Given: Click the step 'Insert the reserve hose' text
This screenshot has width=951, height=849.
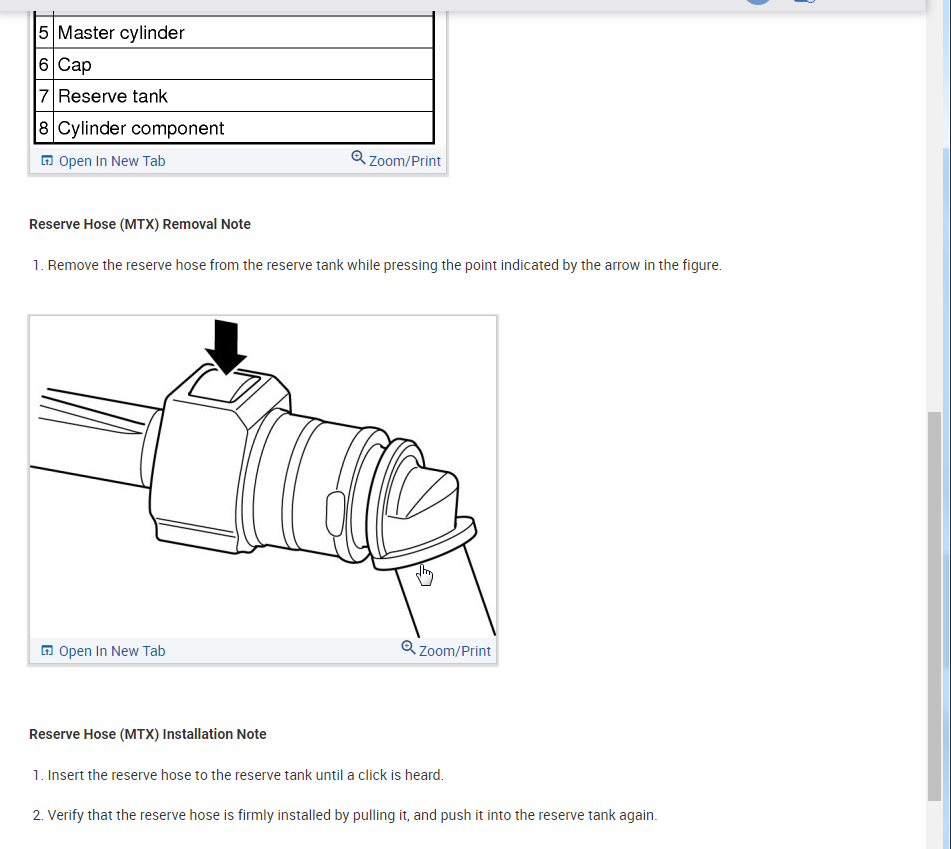Looking at the screenshot, I should (246, 776).
